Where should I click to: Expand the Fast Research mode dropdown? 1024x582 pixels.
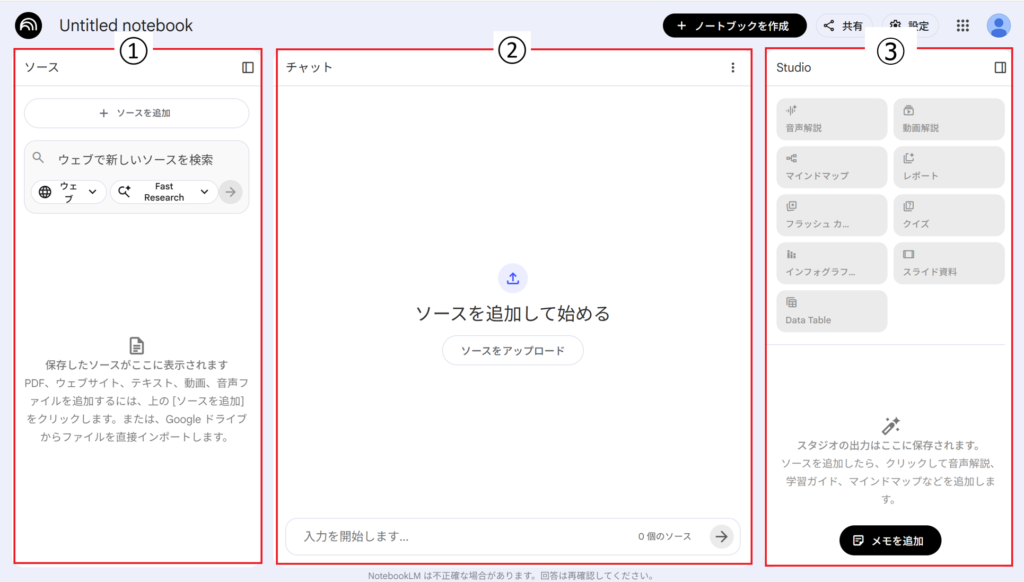tap(163, 192)
